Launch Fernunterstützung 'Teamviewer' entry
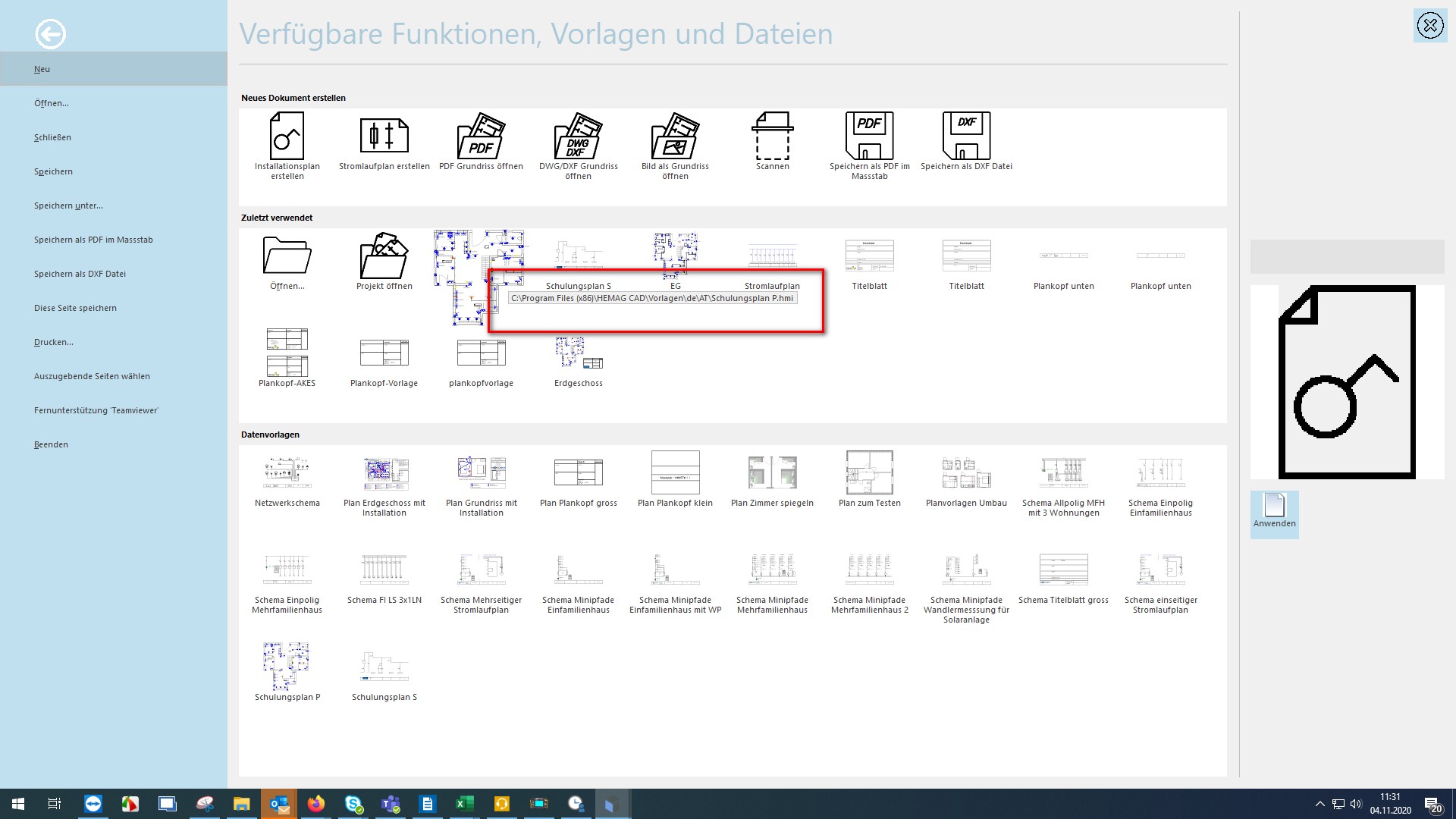1456x819 pixels. 96,410
